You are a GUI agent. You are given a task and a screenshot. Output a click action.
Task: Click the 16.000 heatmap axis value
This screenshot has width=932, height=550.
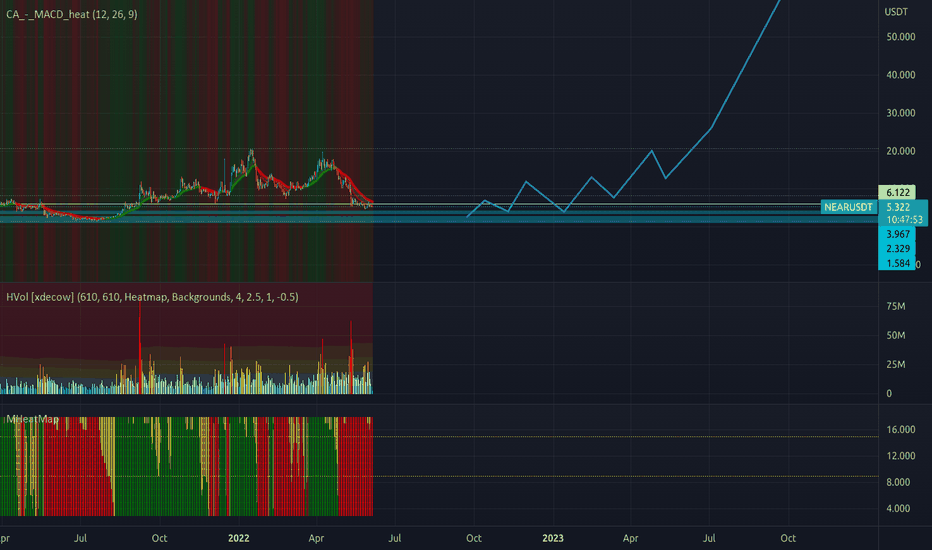[900, 429]
